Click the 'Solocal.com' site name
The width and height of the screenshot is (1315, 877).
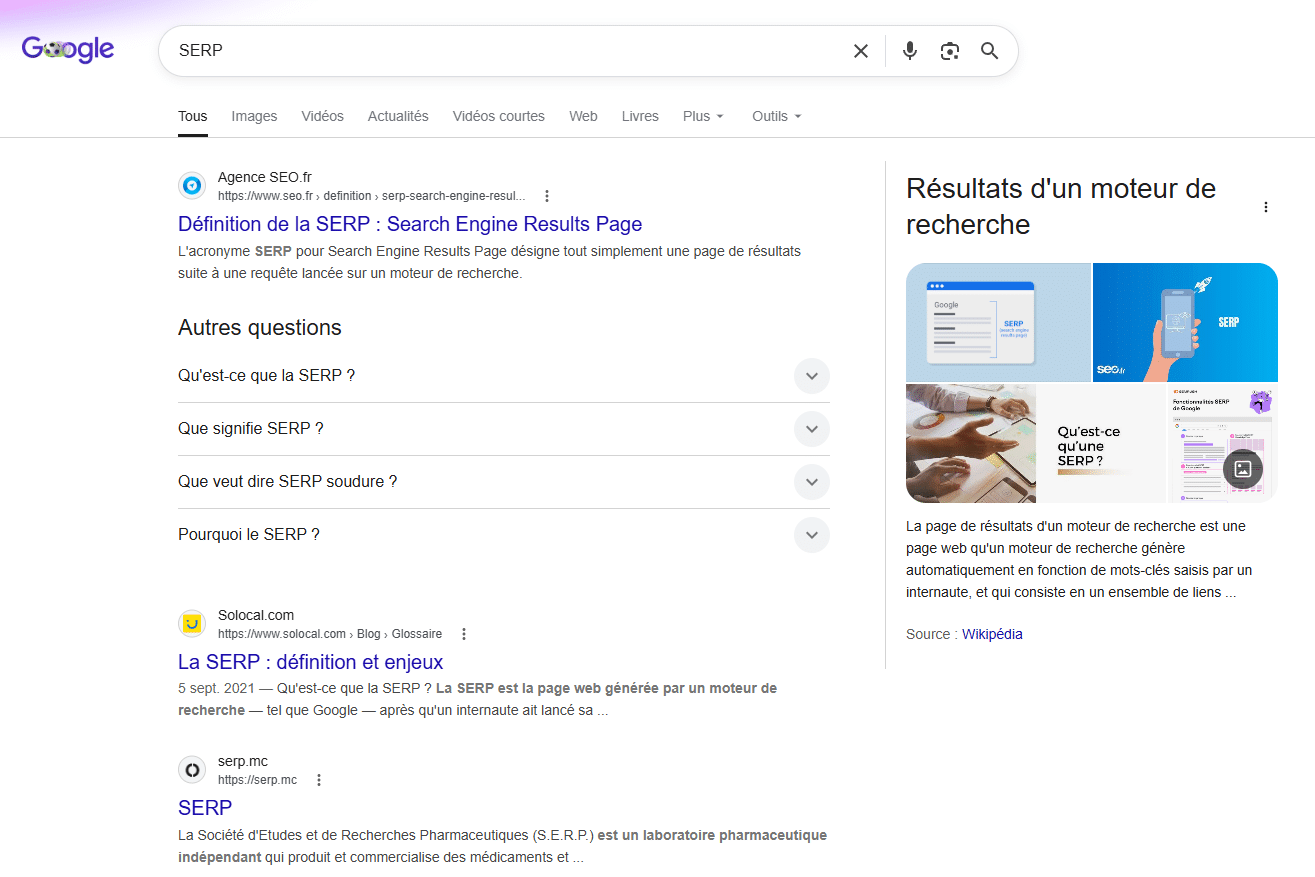(x=256, y=615)
